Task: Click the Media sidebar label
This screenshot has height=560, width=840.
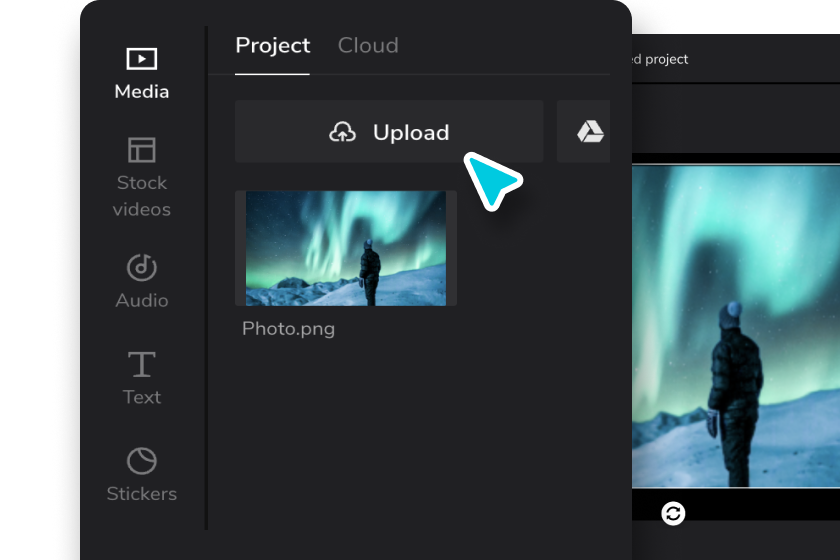Action: (141, 92)
